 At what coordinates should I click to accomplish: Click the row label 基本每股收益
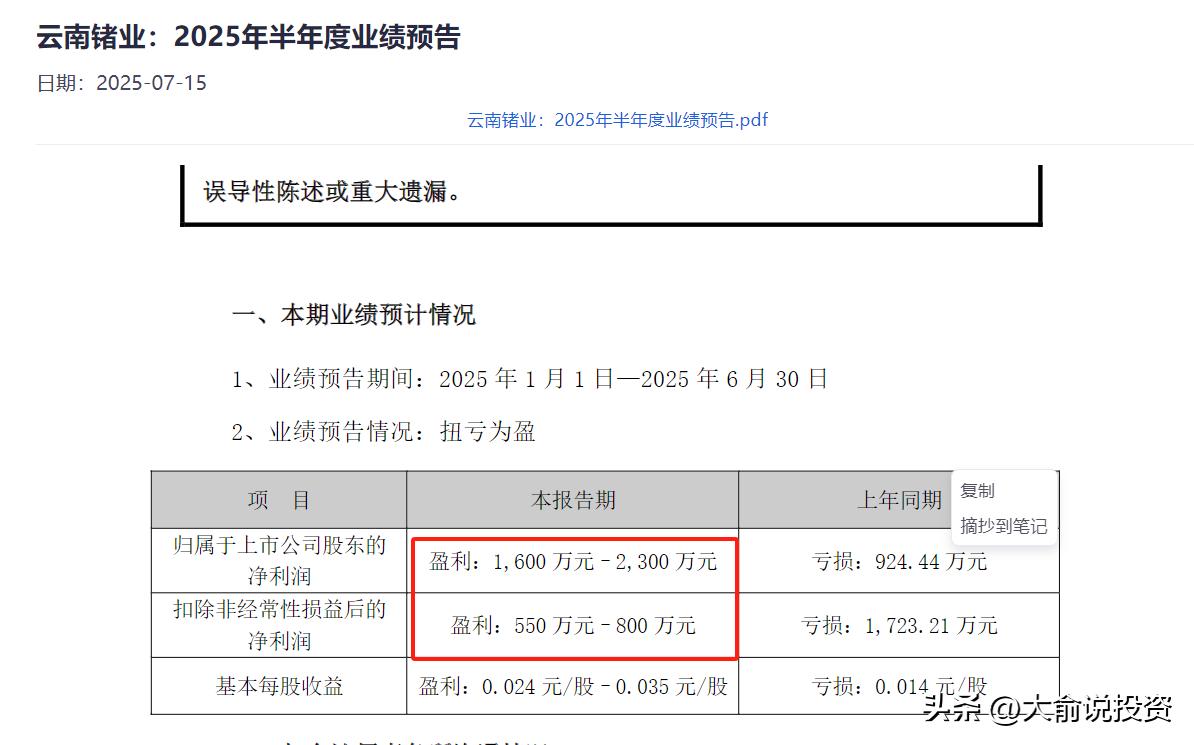pyautogui.click(x=277, y=686)
